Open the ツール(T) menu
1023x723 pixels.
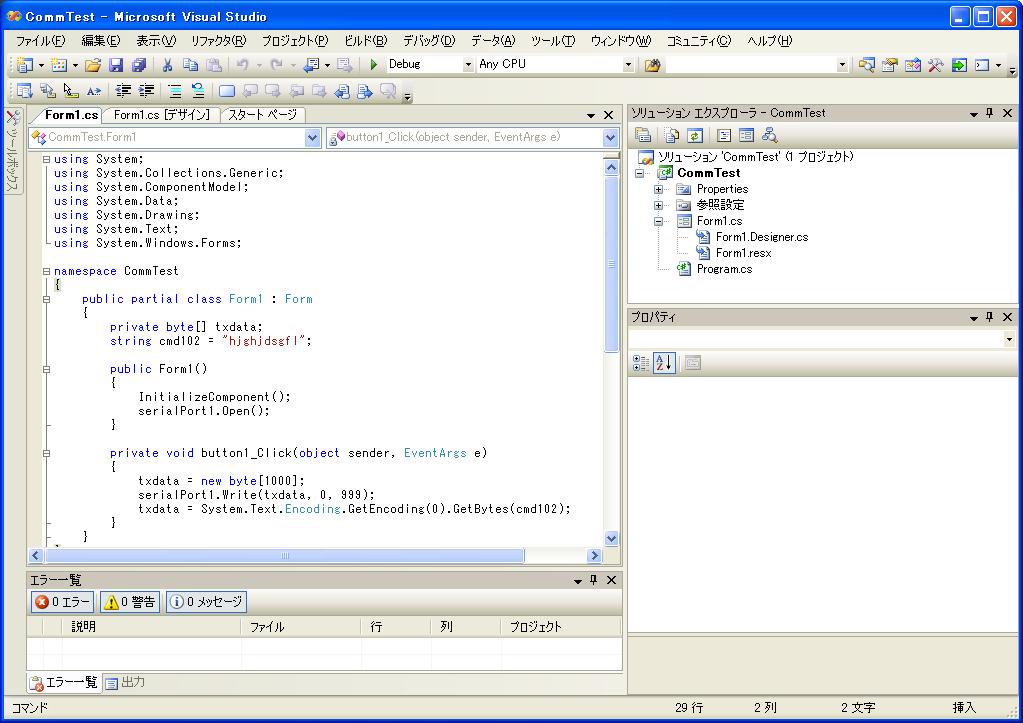(553, 40)
